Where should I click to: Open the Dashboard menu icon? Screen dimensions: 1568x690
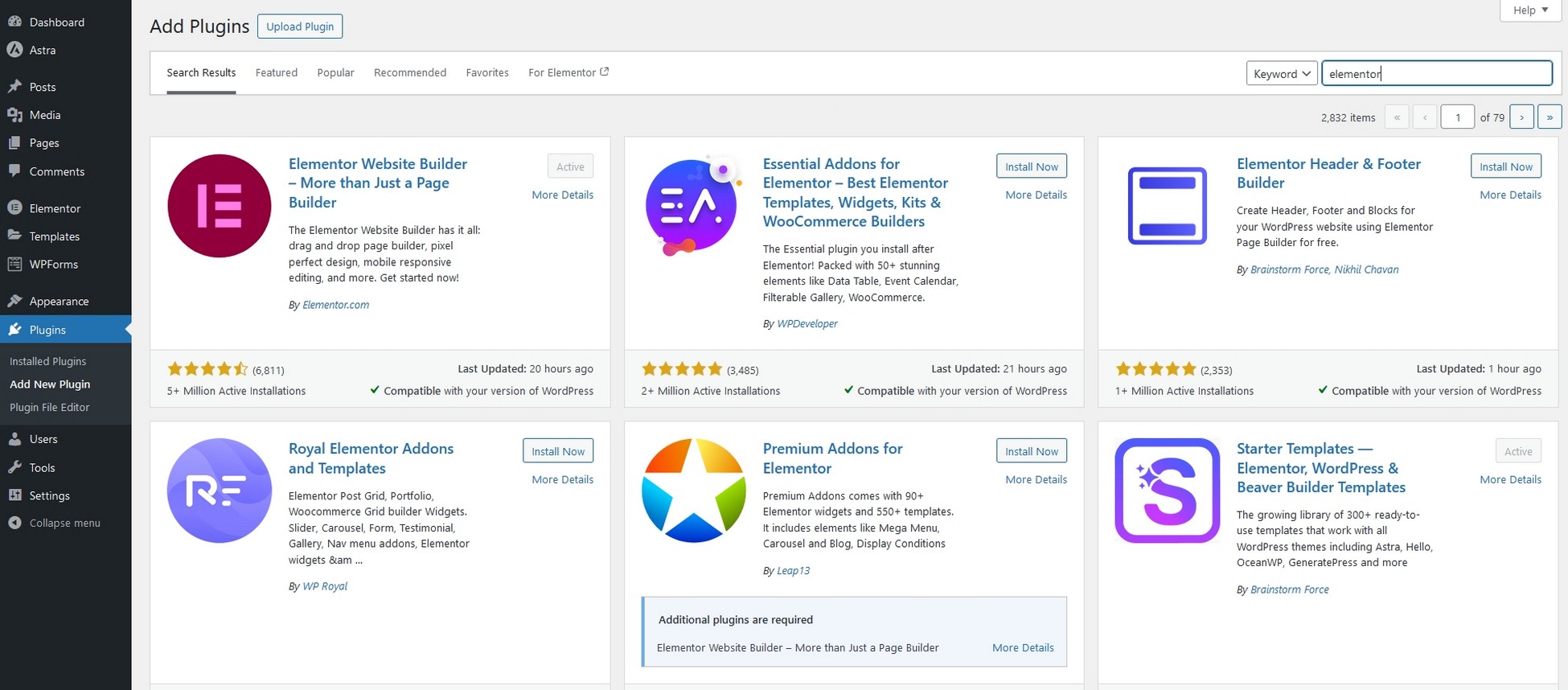14,22
